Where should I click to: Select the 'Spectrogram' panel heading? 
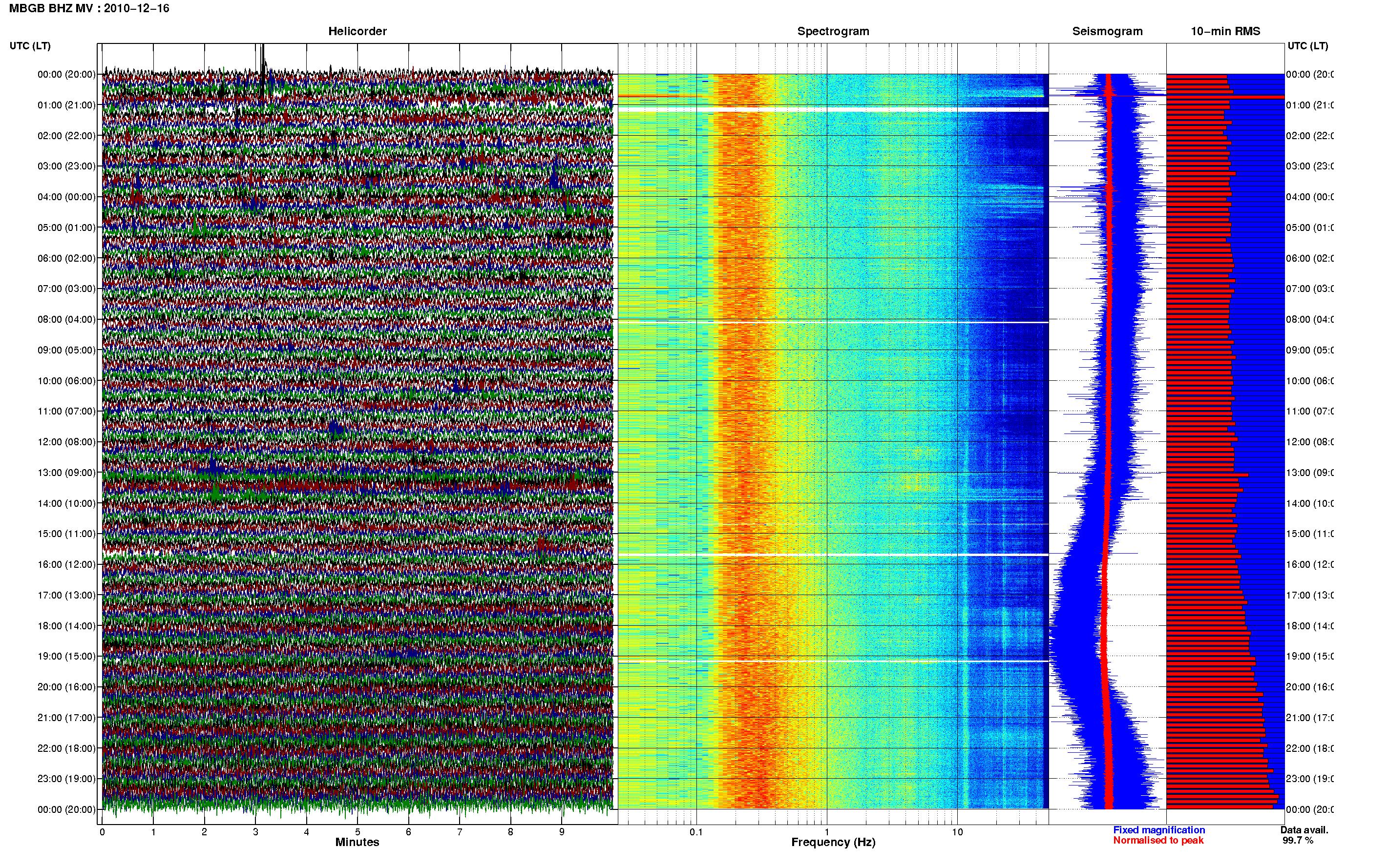click(x=833, y=31)
